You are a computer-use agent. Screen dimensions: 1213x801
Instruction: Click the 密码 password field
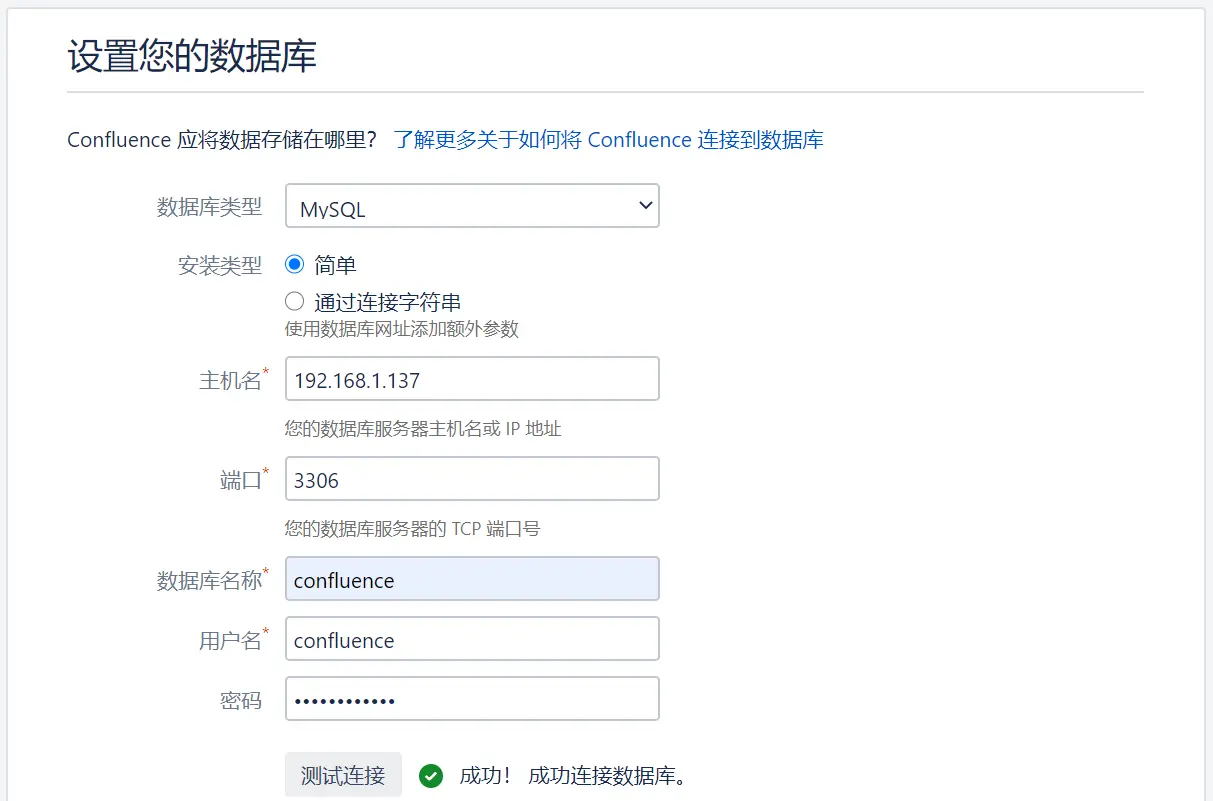472,699
